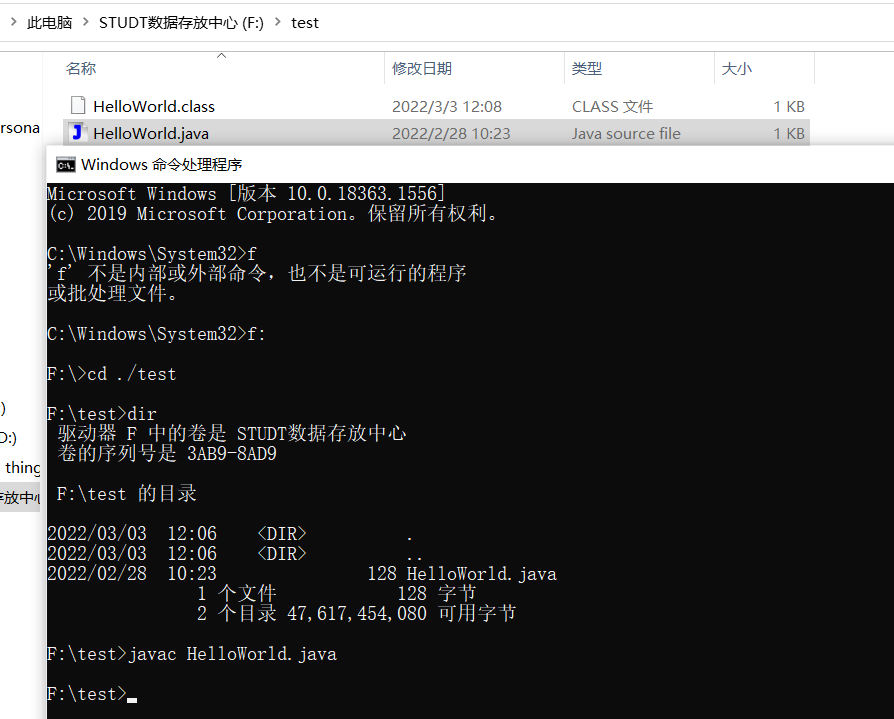Go to 此电脑 in the breadcrumb path

(50, 23)
